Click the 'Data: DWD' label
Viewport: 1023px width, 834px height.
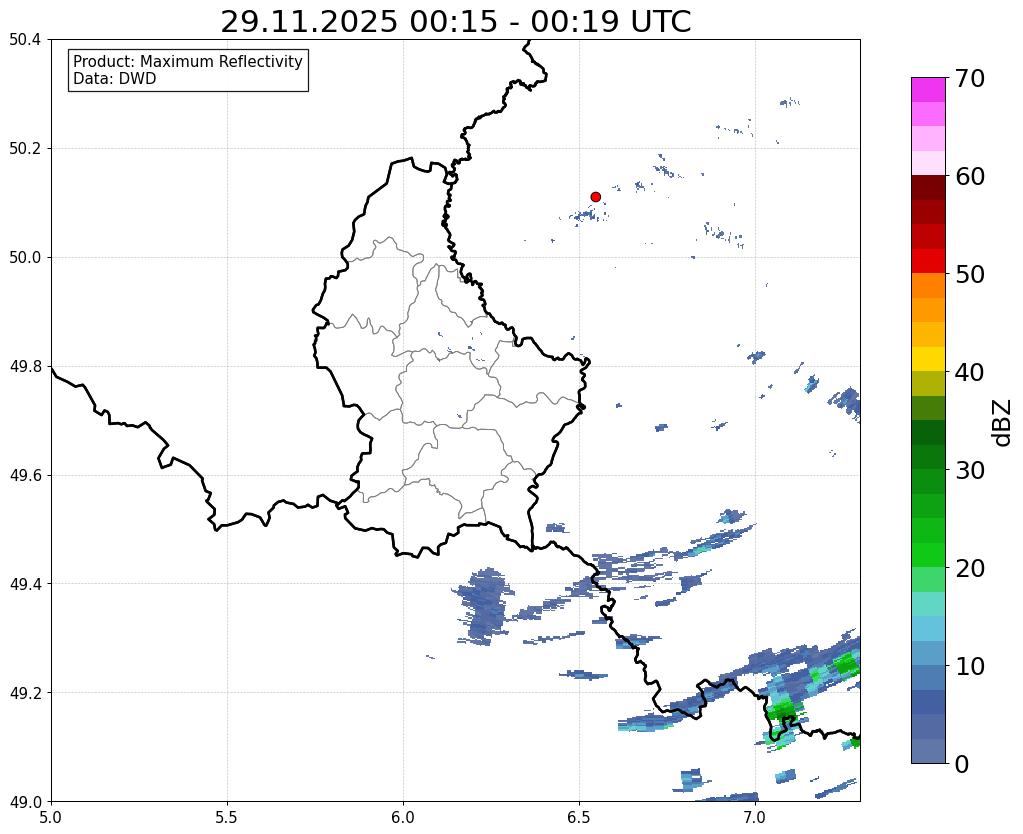click(115, 79)
